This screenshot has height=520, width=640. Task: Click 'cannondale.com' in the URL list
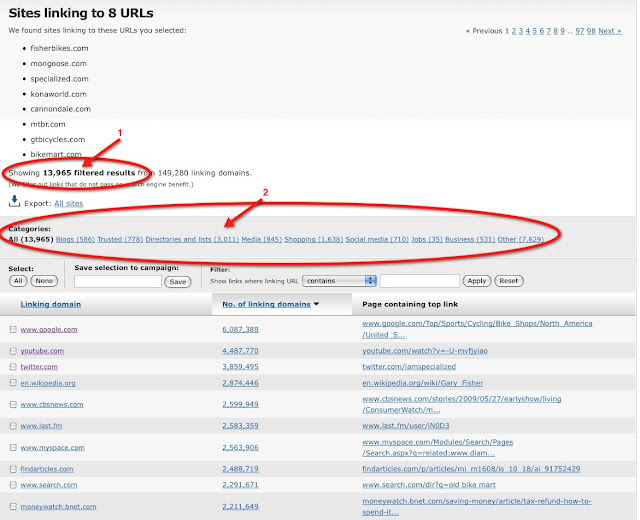click(60, 109)
